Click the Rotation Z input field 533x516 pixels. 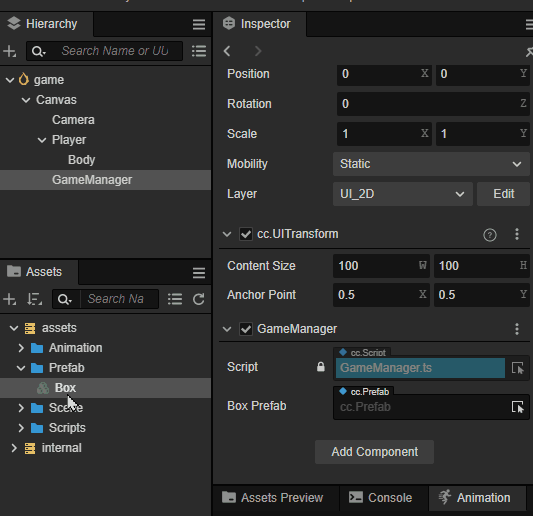click(x=433, y=104)
